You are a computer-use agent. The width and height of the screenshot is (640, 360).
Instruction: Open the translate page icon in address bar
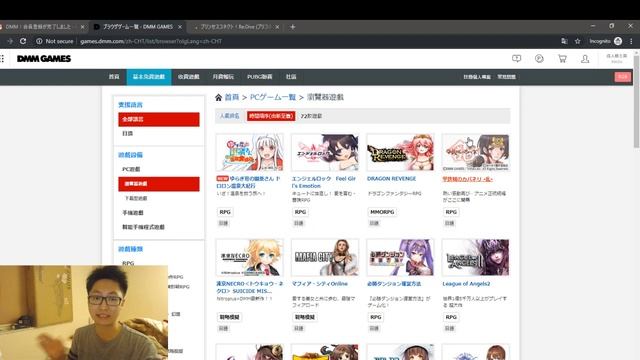tap(564, 41)
